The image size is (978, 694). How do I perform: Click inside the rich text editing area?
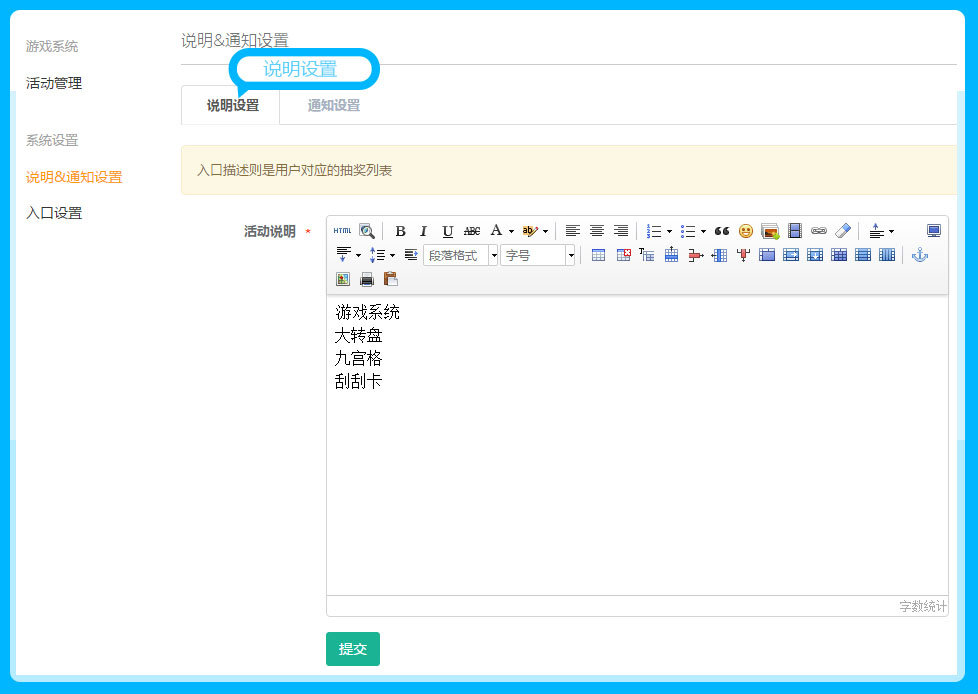[637, 480]
